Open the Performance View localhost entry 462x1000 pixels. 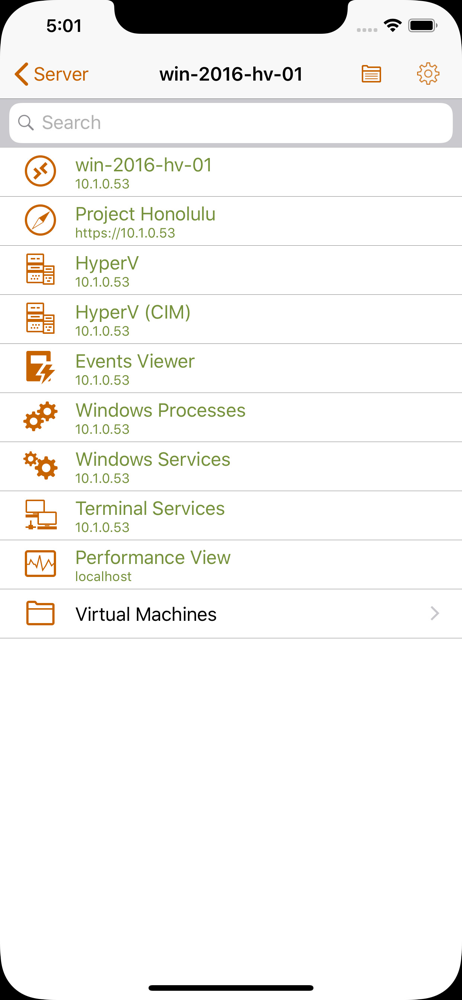point(231,565)
